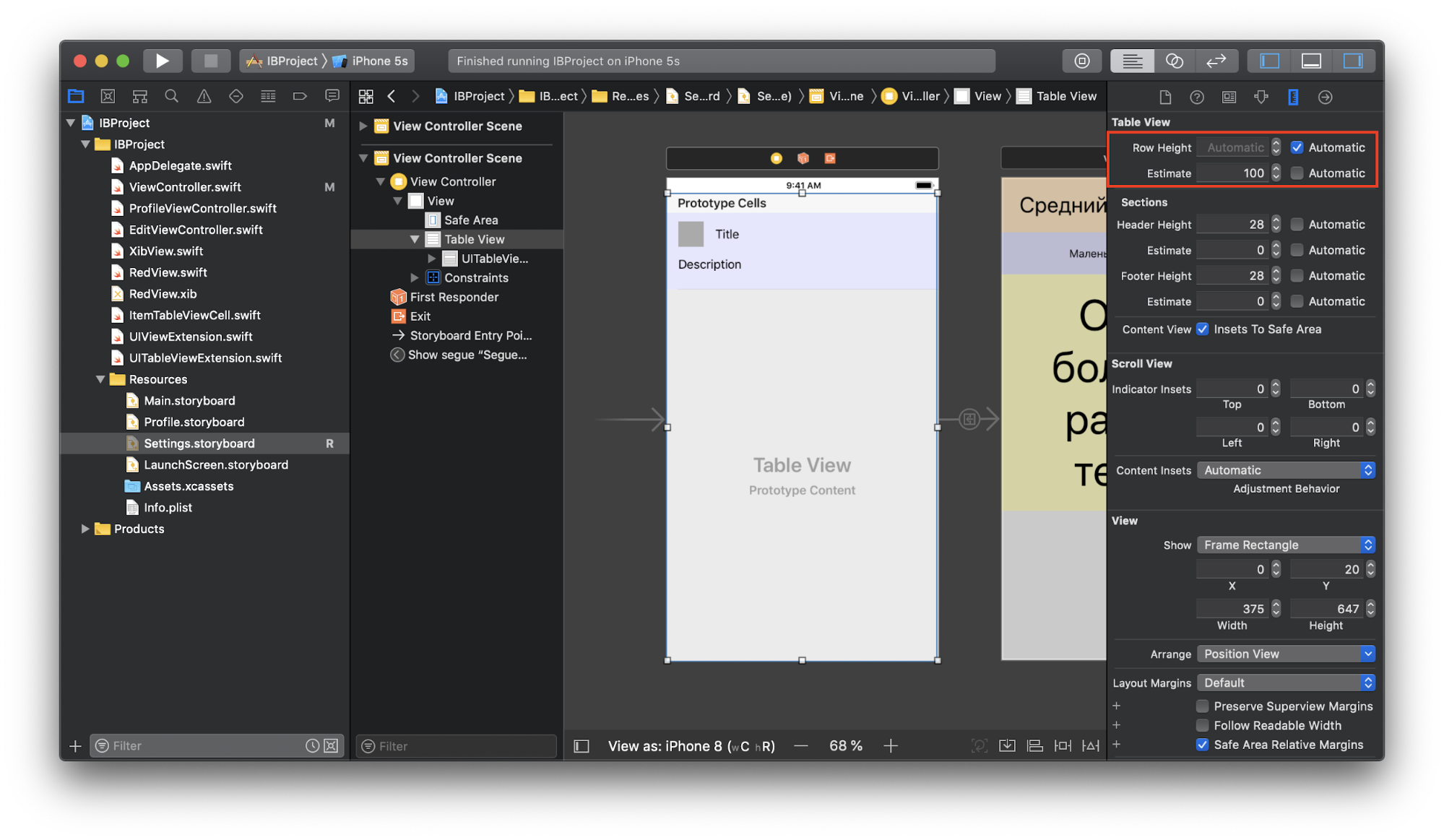Select the Assistant Editor icon
The height and width of the screenshot is (840, 1444).
1176,60
